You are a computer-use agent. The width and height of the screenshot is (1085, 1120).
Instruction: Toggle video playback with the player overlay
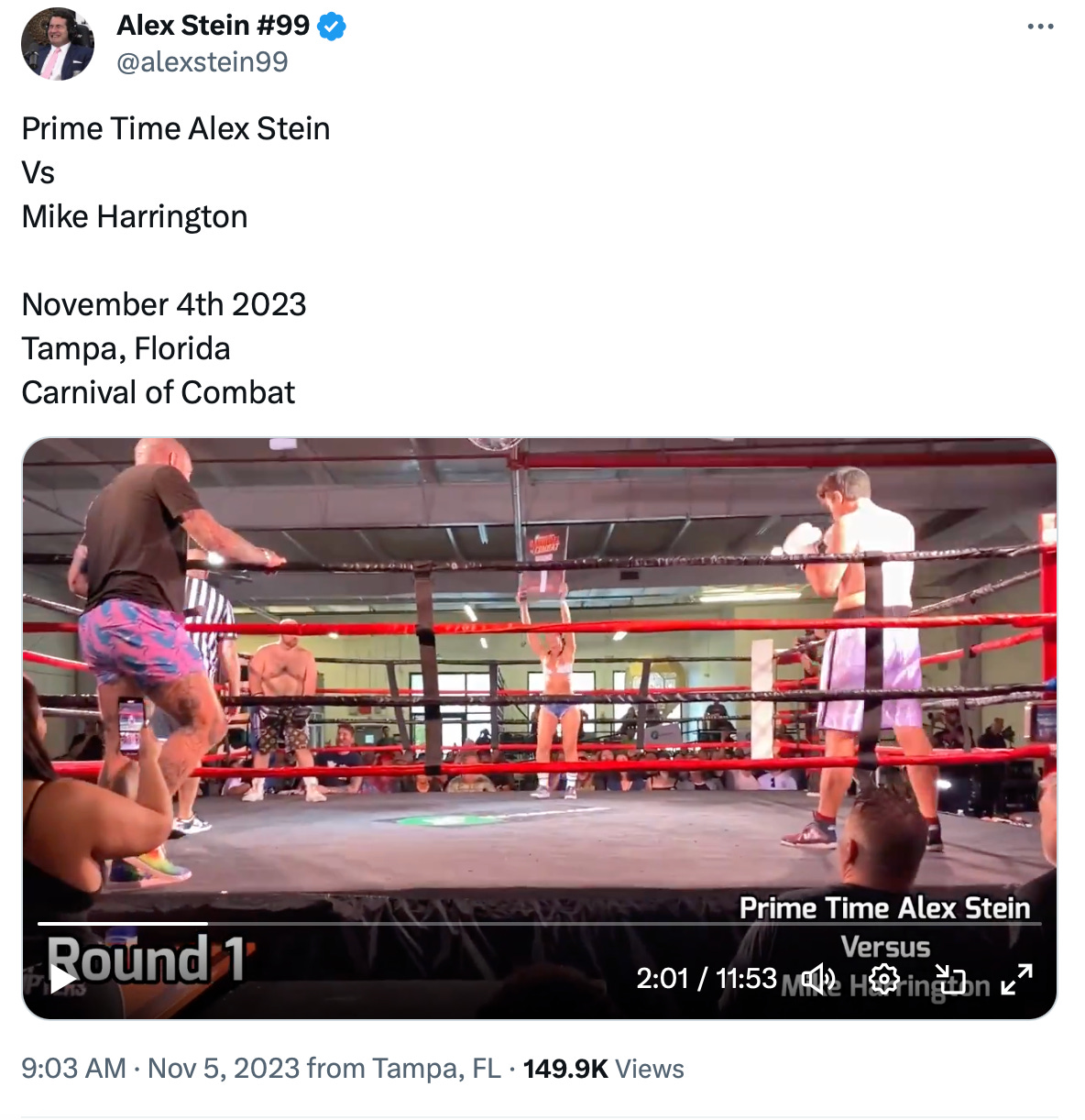60,981
